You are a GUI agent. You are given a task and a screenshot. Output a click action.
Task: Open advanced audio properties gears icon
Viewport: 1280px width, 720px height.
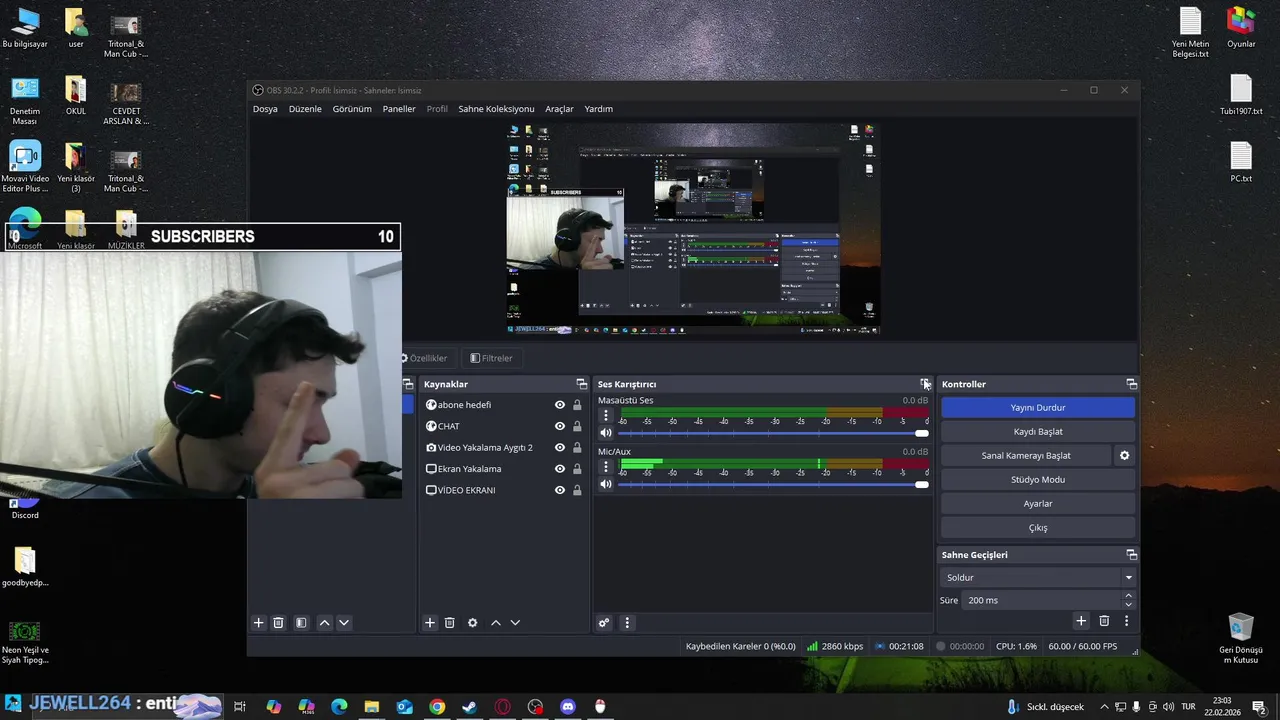click(x=604, y=623)
